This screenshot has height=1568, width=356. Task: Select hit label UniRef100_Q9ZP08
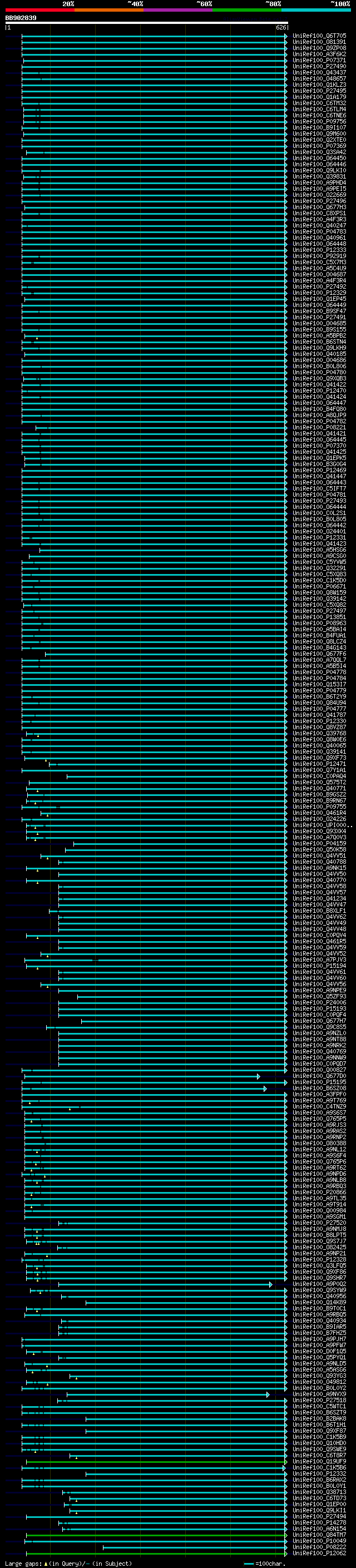(x=319, y=48)
